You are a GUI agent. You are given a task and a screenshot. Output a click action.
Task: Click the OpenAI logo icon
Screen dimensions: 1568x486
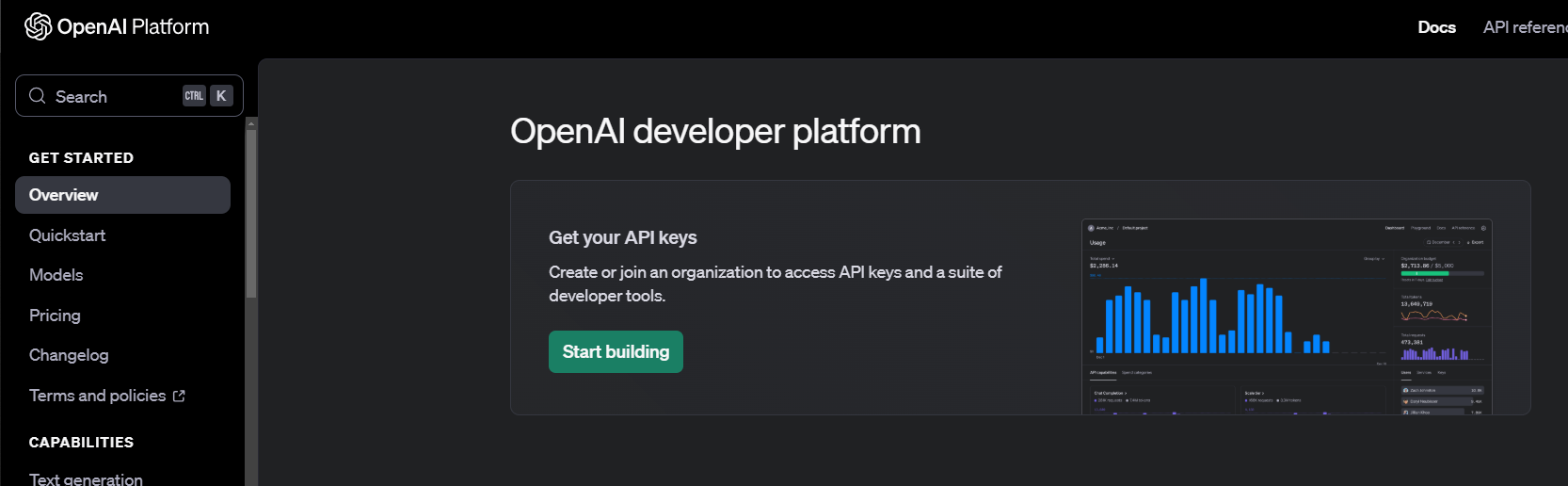pyautogui.click(x=39, y=26)
